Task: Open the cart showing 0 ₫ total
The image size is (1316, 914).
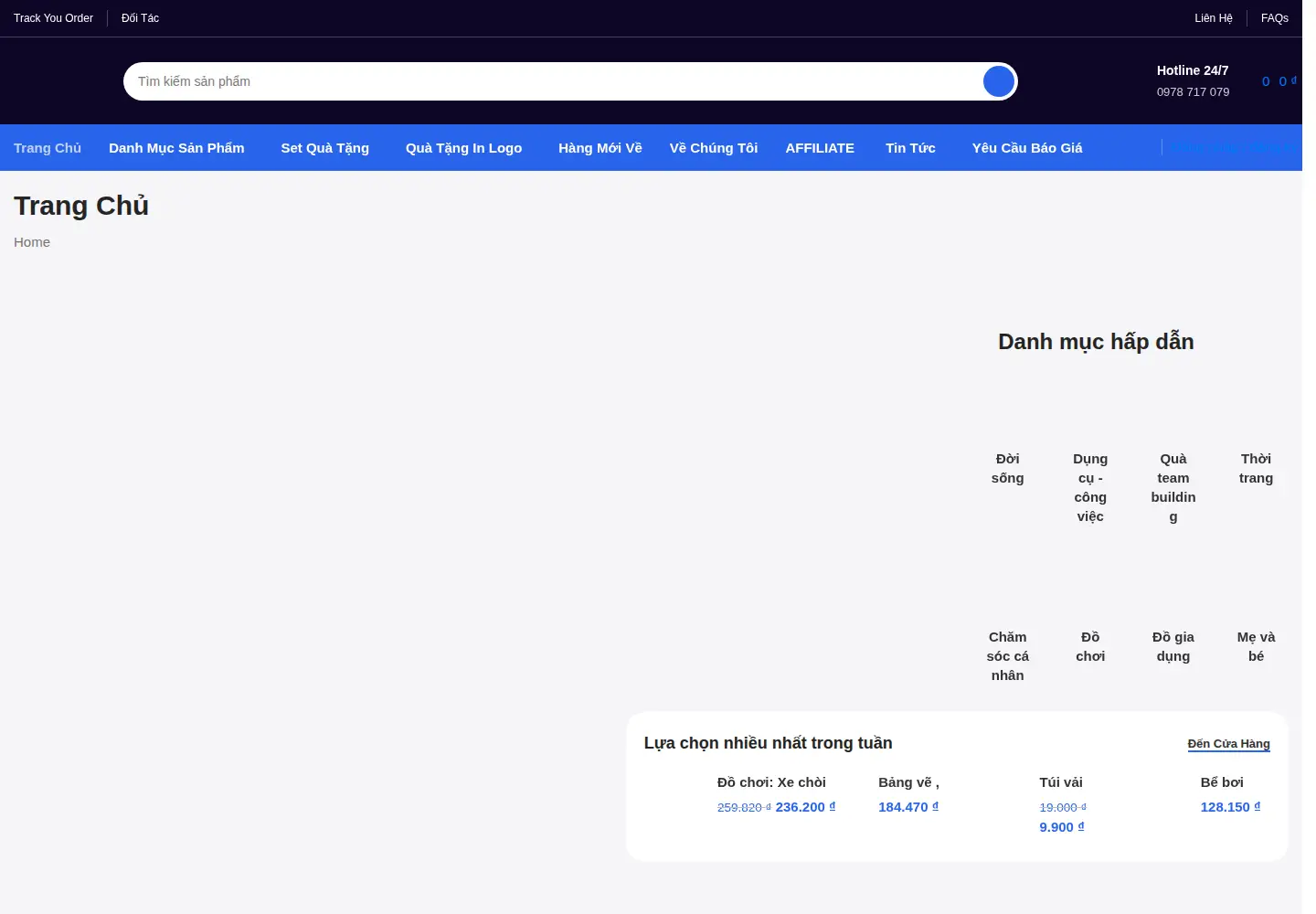Action: tap(1279, 81)
